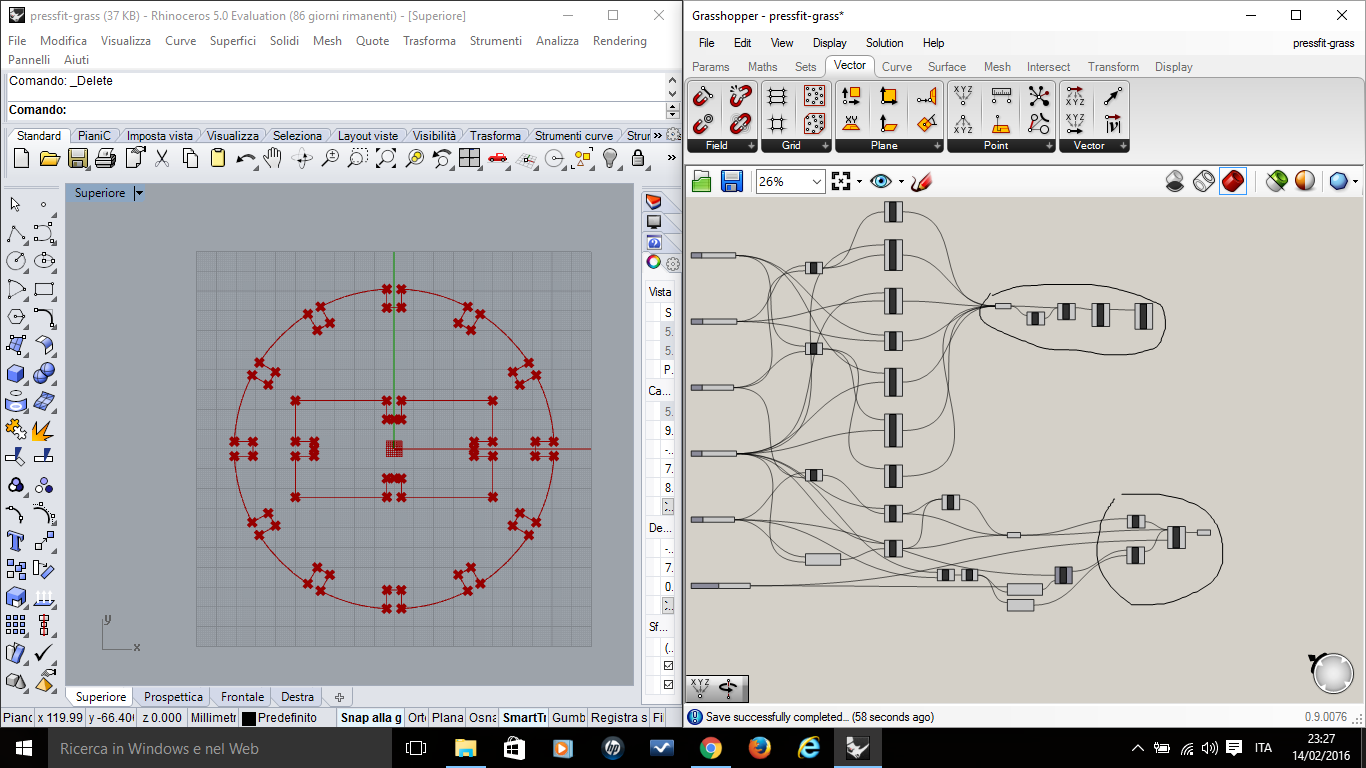1366x768 pixels.
Task: Open the Superiore viewport title dropdown arrow
Action: click(139, 193)
